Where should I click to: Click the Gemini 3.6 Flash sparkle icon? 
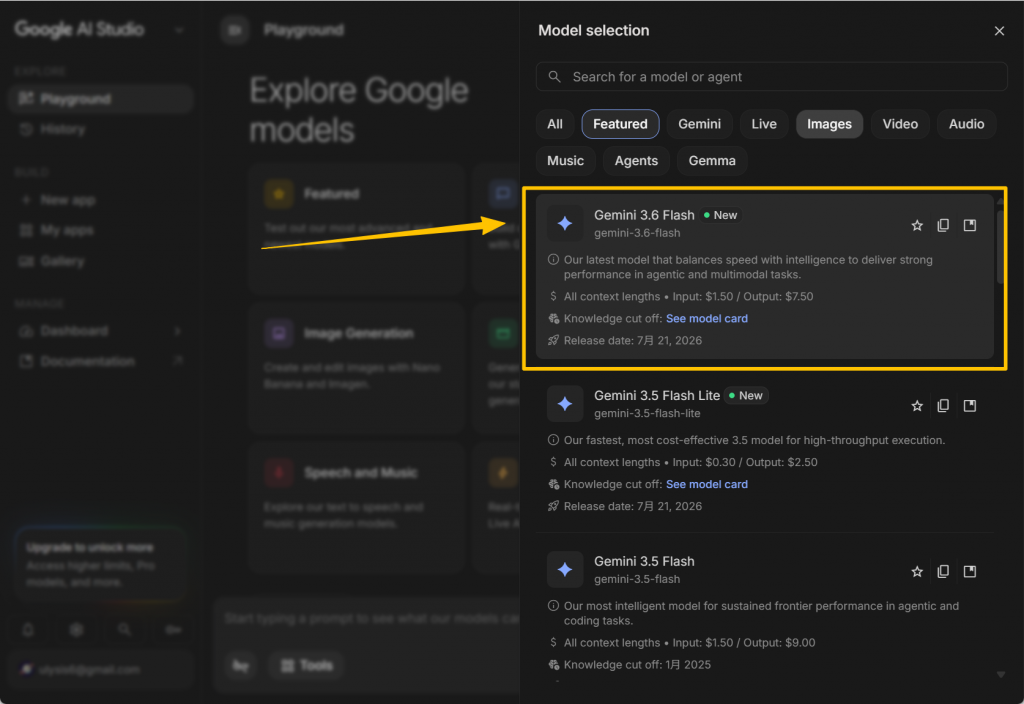point(565,223)
